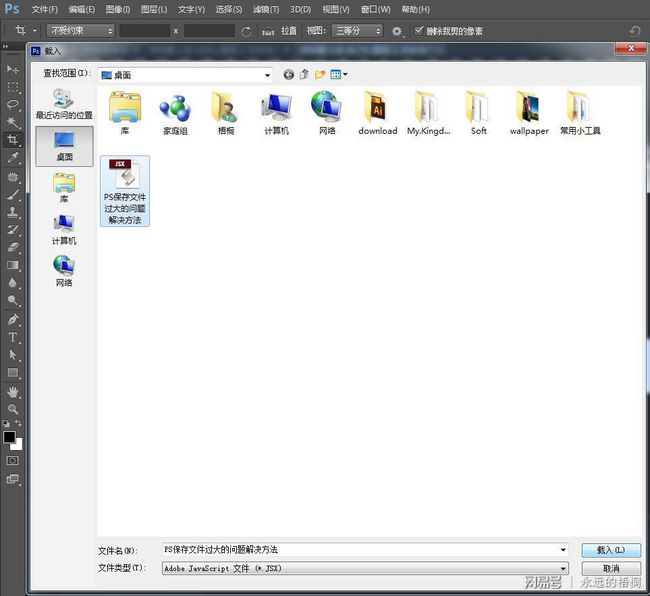This screenshot has height=596, width=650.
Task: Create a new folder in dialog
Action: [x=320, y=75]
